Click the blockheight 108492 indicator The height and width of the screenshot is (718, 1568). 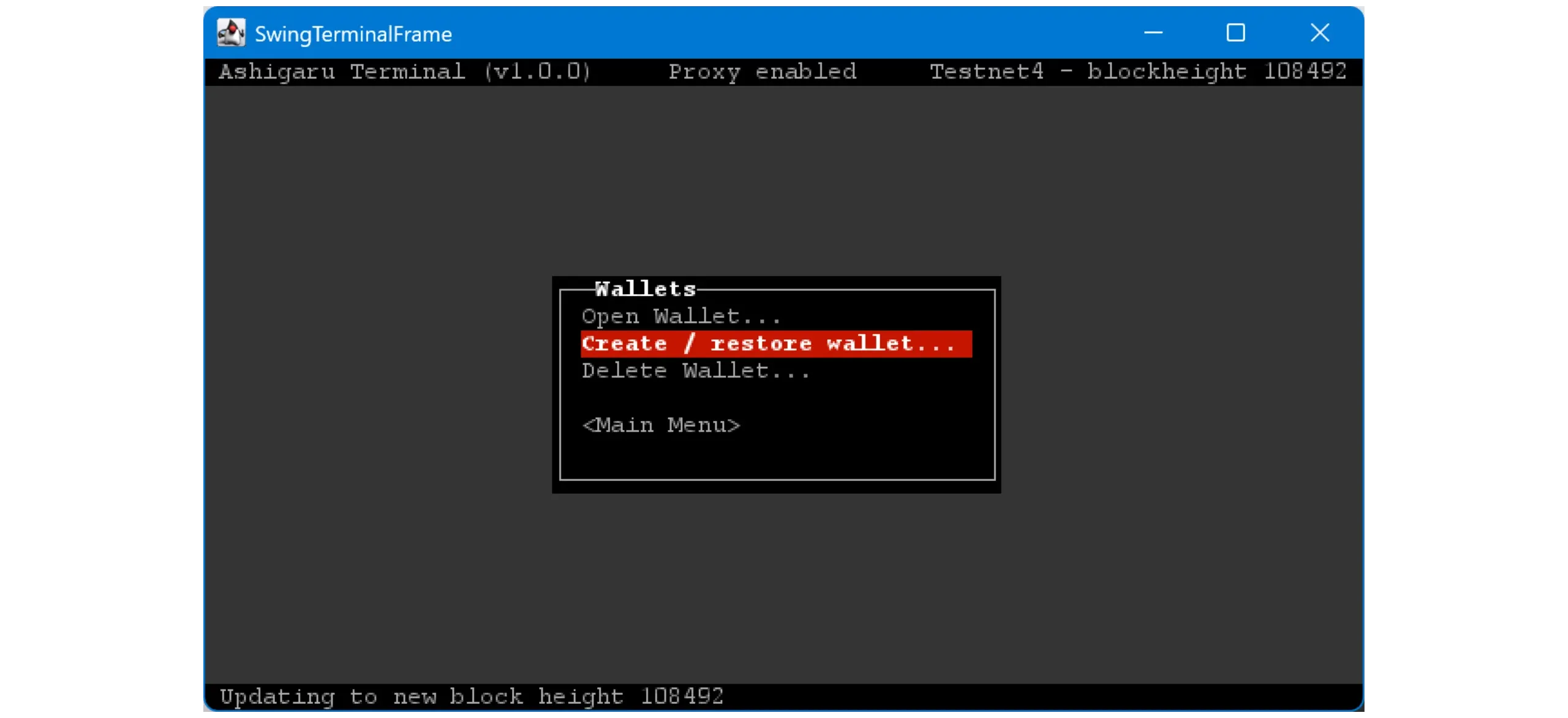pyautogui.click(x=1216, y=72)
